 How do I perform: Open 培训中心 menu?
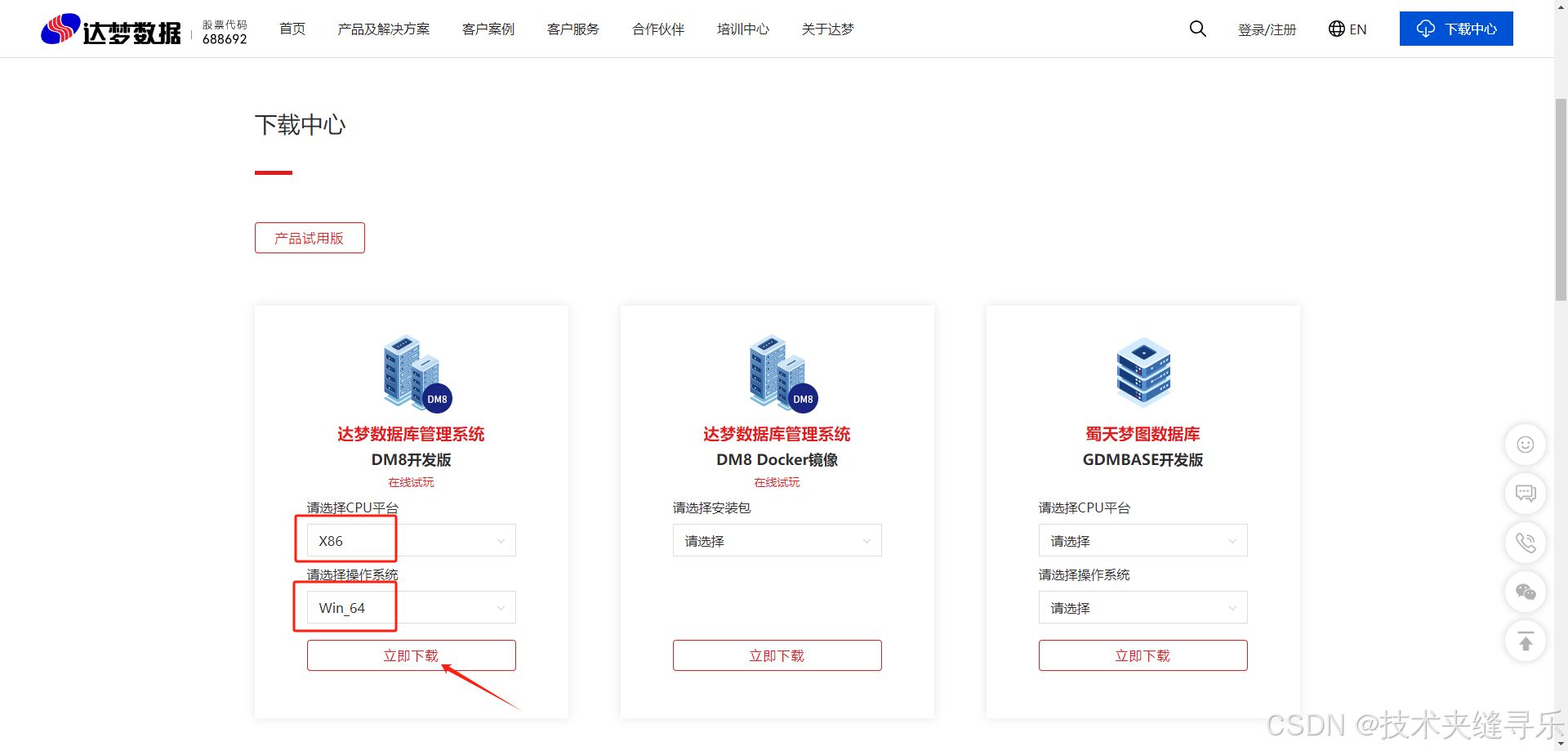743,29
